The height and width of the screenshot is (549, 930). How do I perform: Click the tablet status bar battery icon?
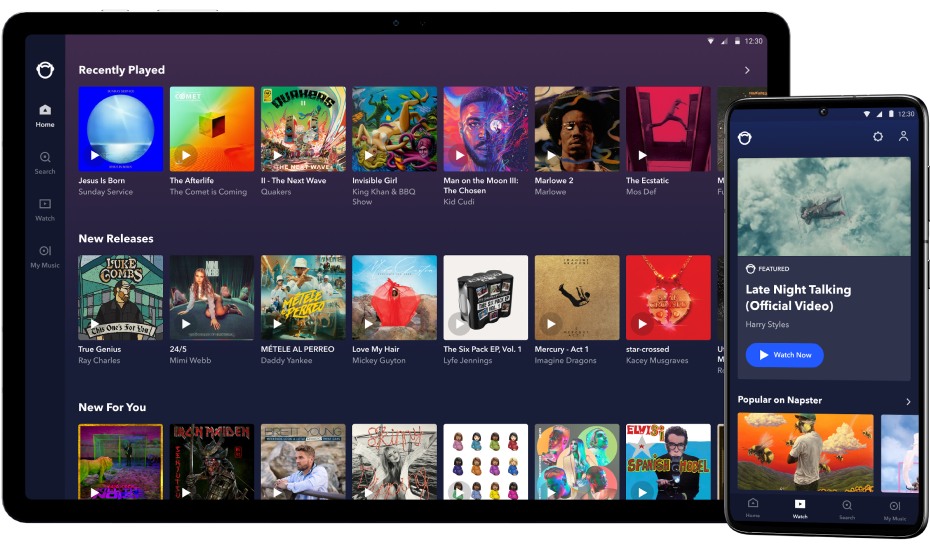tap(737, 41)
